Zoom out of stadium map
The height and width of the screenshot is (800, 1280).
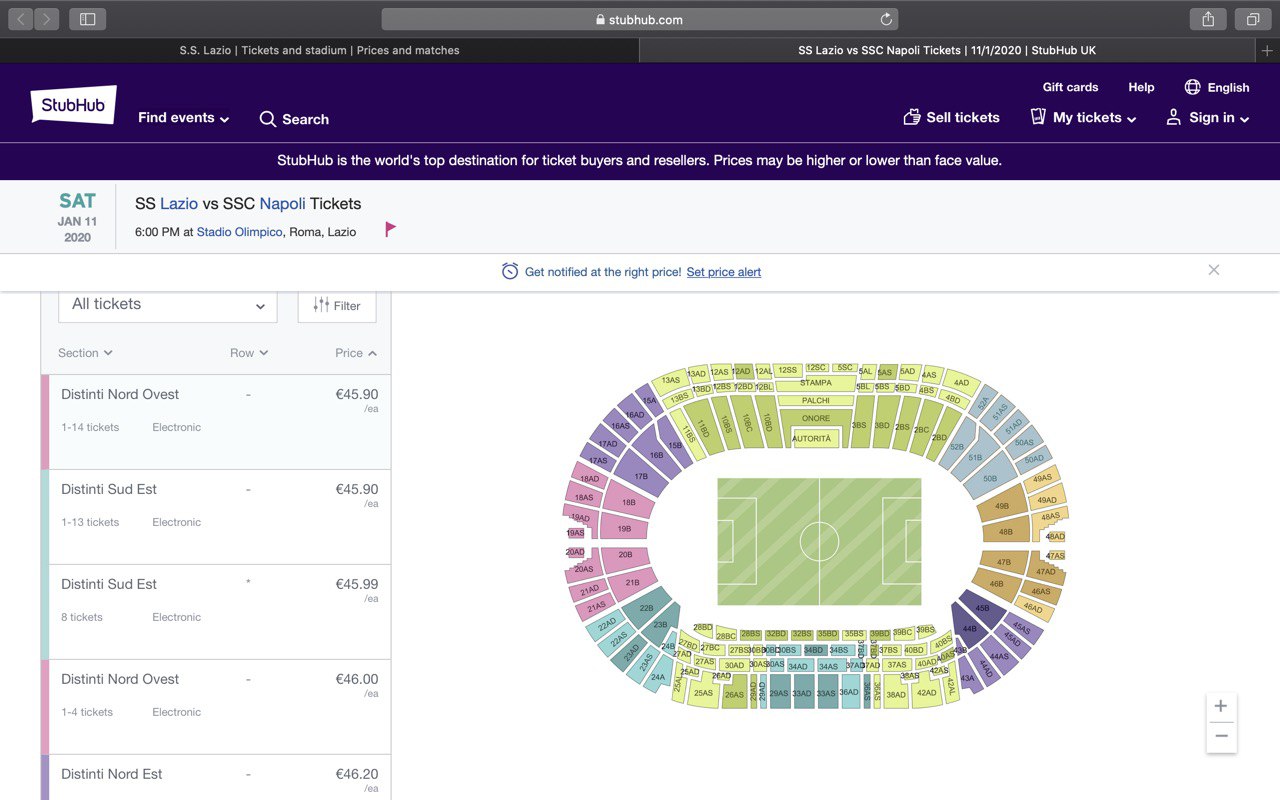1221,736
